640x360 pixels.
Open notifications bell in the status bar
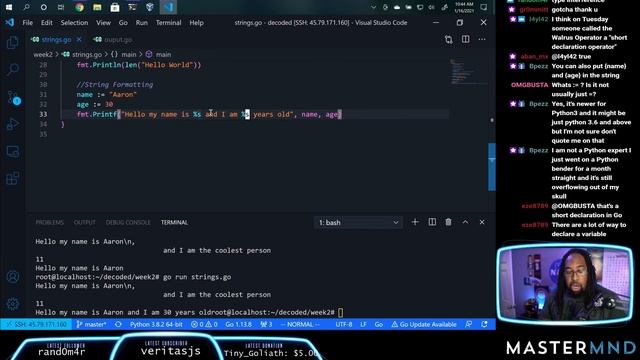[x=484, y=324]
